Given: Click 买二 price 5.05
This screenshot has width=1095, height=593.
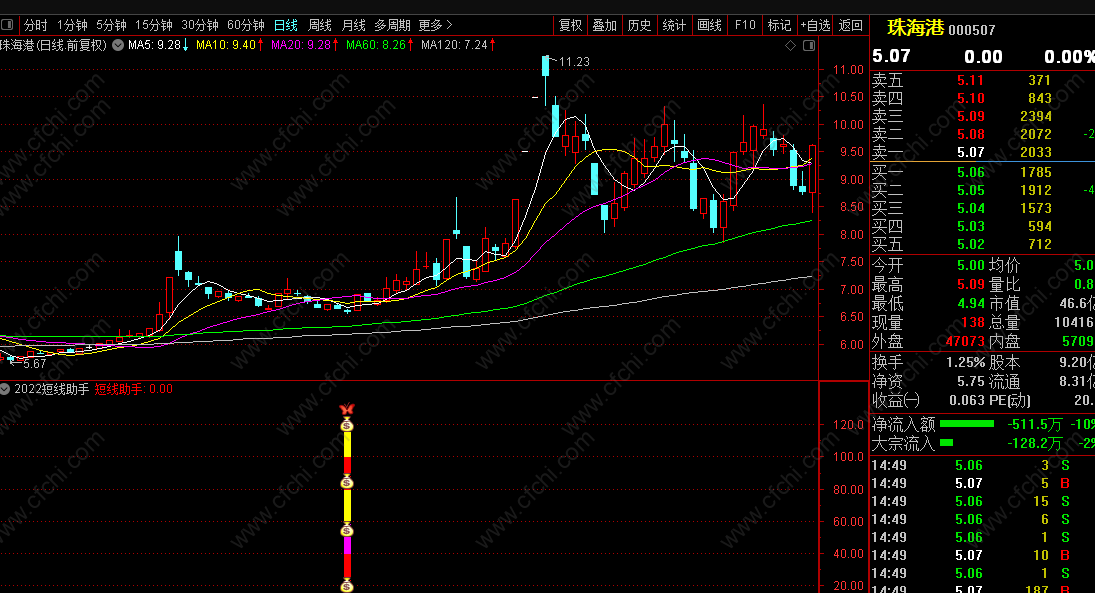Looking at the screenshot, I should tap(971, 191).
